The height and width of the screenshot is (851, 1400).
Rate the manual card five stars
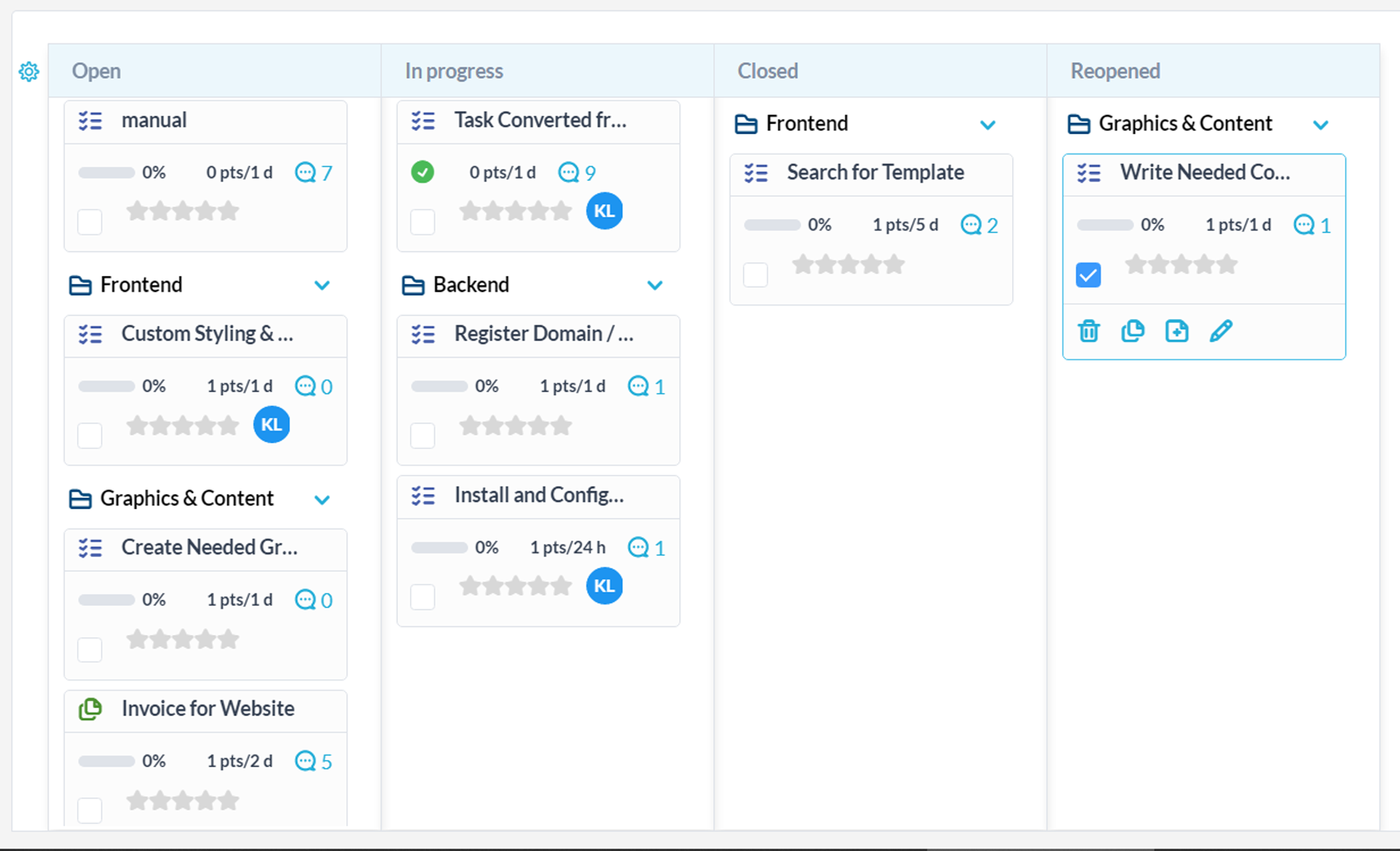(x=228, y=211)
